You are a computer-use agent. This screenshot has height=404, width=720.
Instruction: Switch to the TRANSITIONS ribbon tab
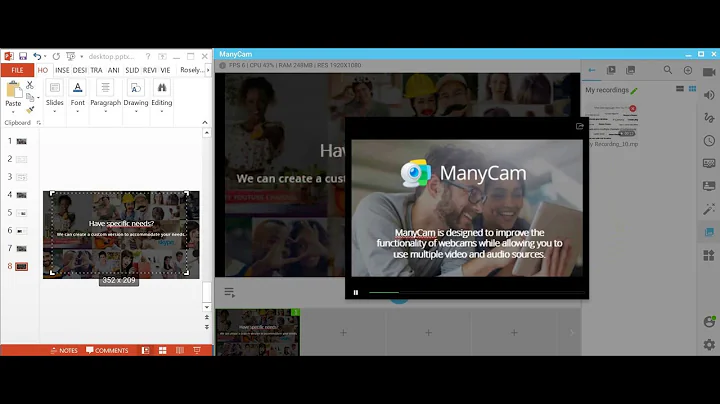[x=96, y=70]
